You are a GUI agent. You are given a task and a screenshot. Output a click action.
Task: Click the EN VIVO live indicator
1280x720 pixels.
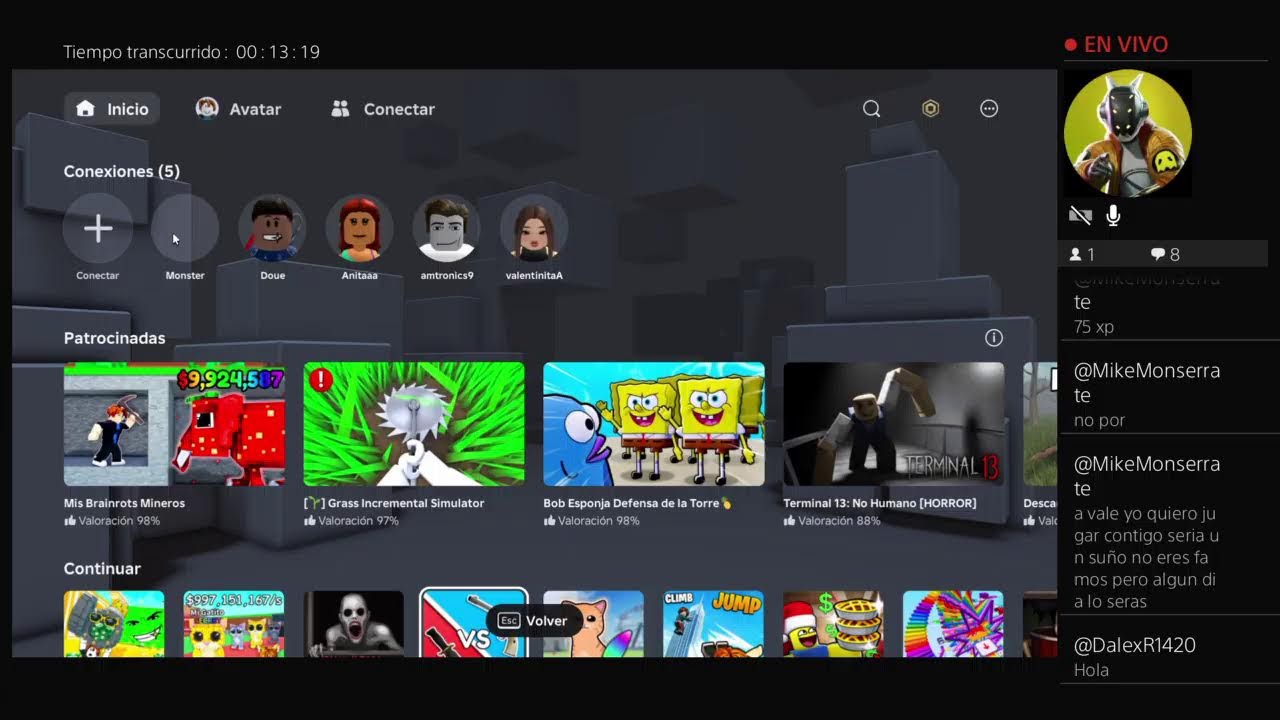click(1116, 44)
